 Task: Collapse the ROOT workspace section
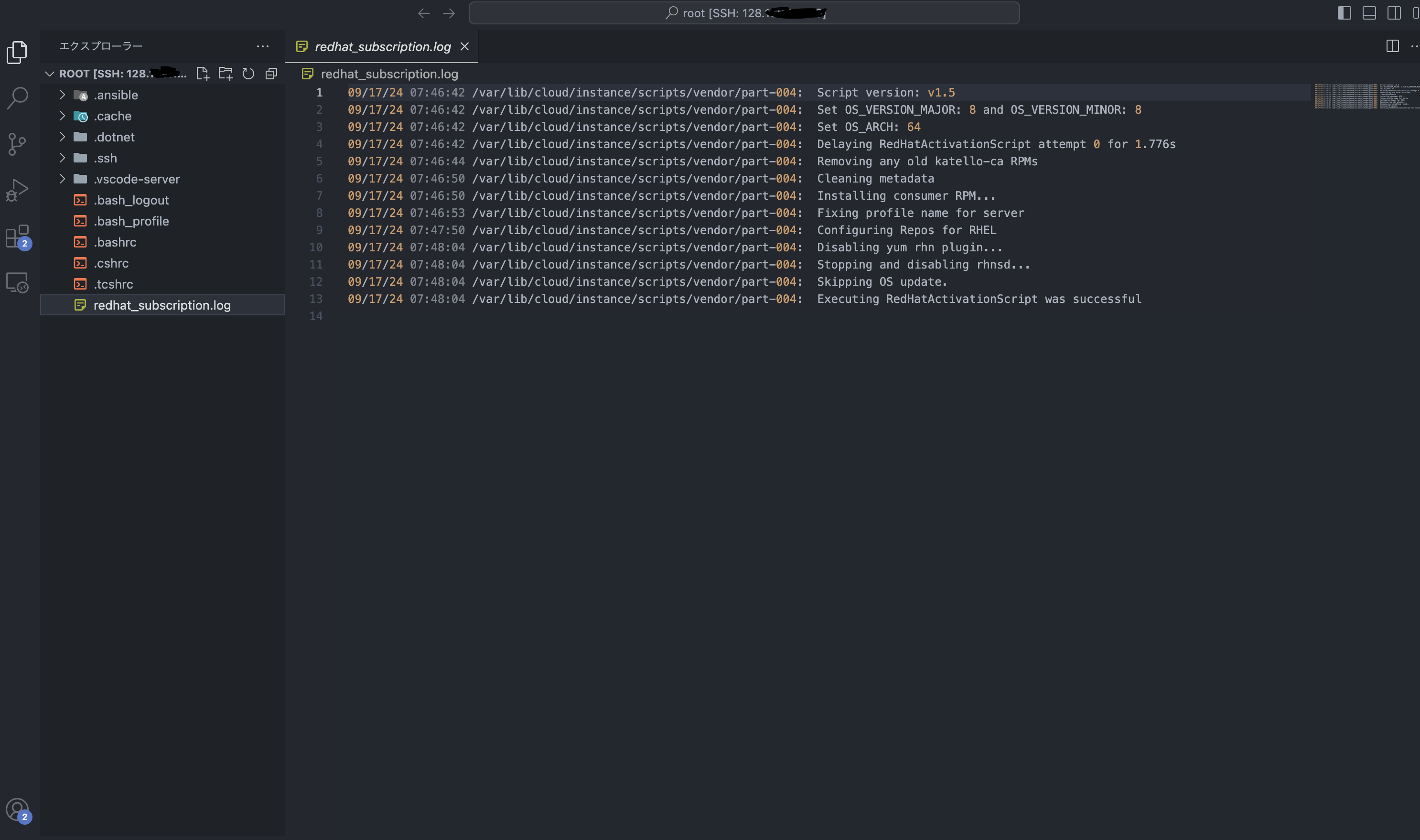point(50,74)
